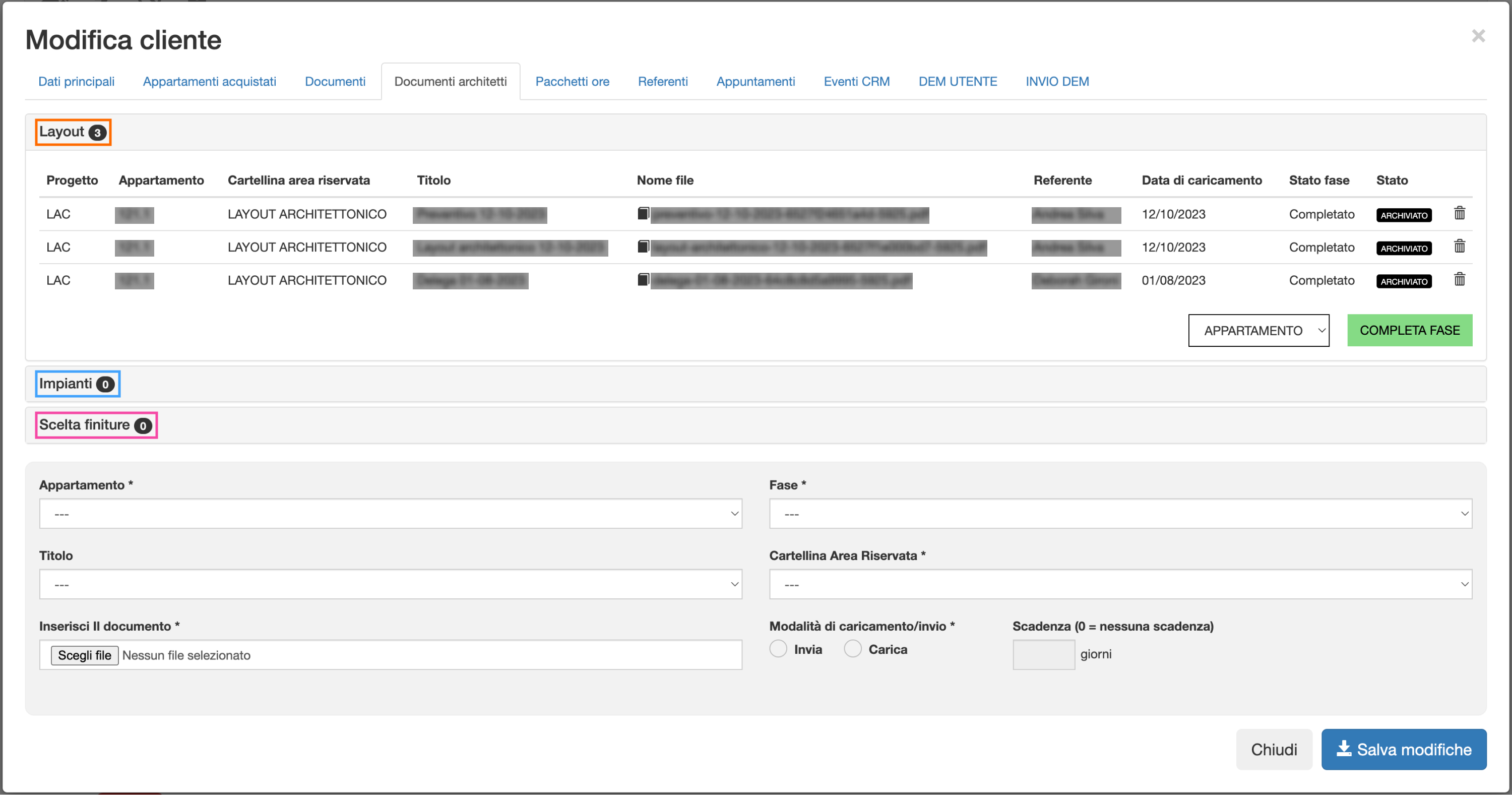Open the Fase * select field
The height and width of the screenshot is (795, 1512).
click(x=1120, y=514)
